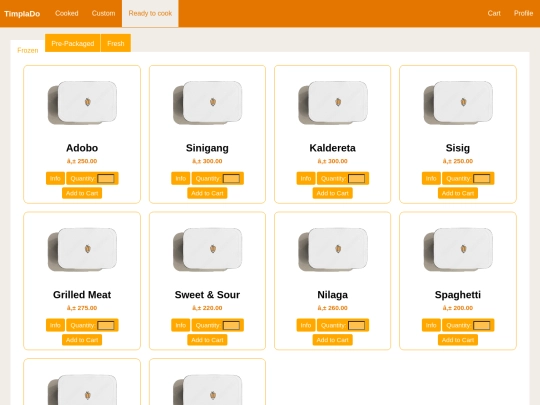Viewport: 540px width, 405px height.
Task: Click the Sisig product title
Action: coord(458,148)
